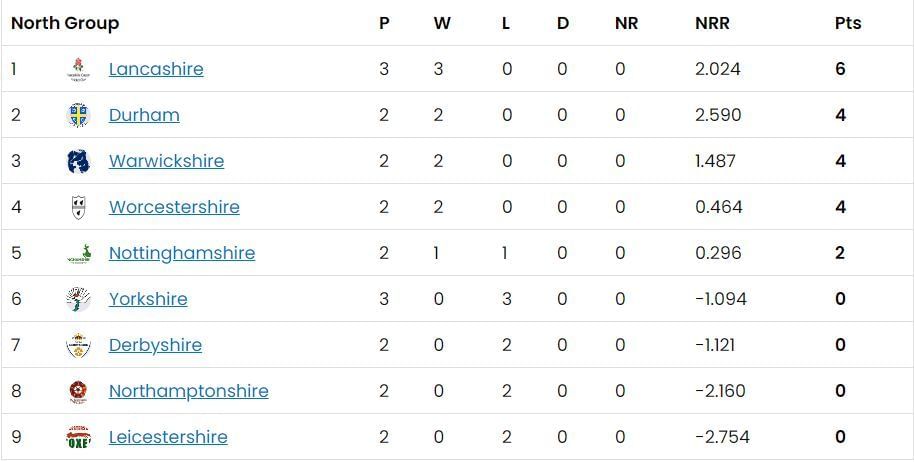
Task: Go to the Warwickshire team page
Action: pos(166,161)
